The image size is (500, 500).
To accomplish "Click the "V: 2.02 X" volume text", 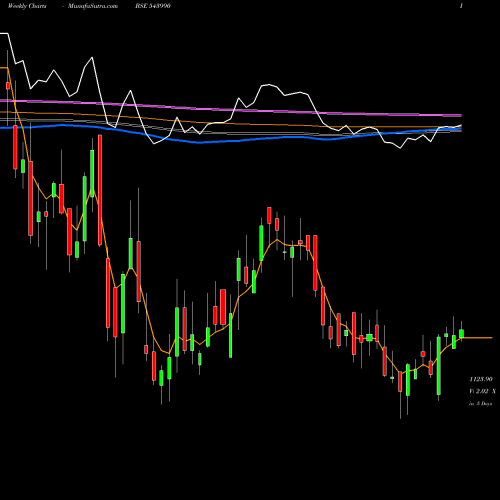I will click(x=482, y=391).
